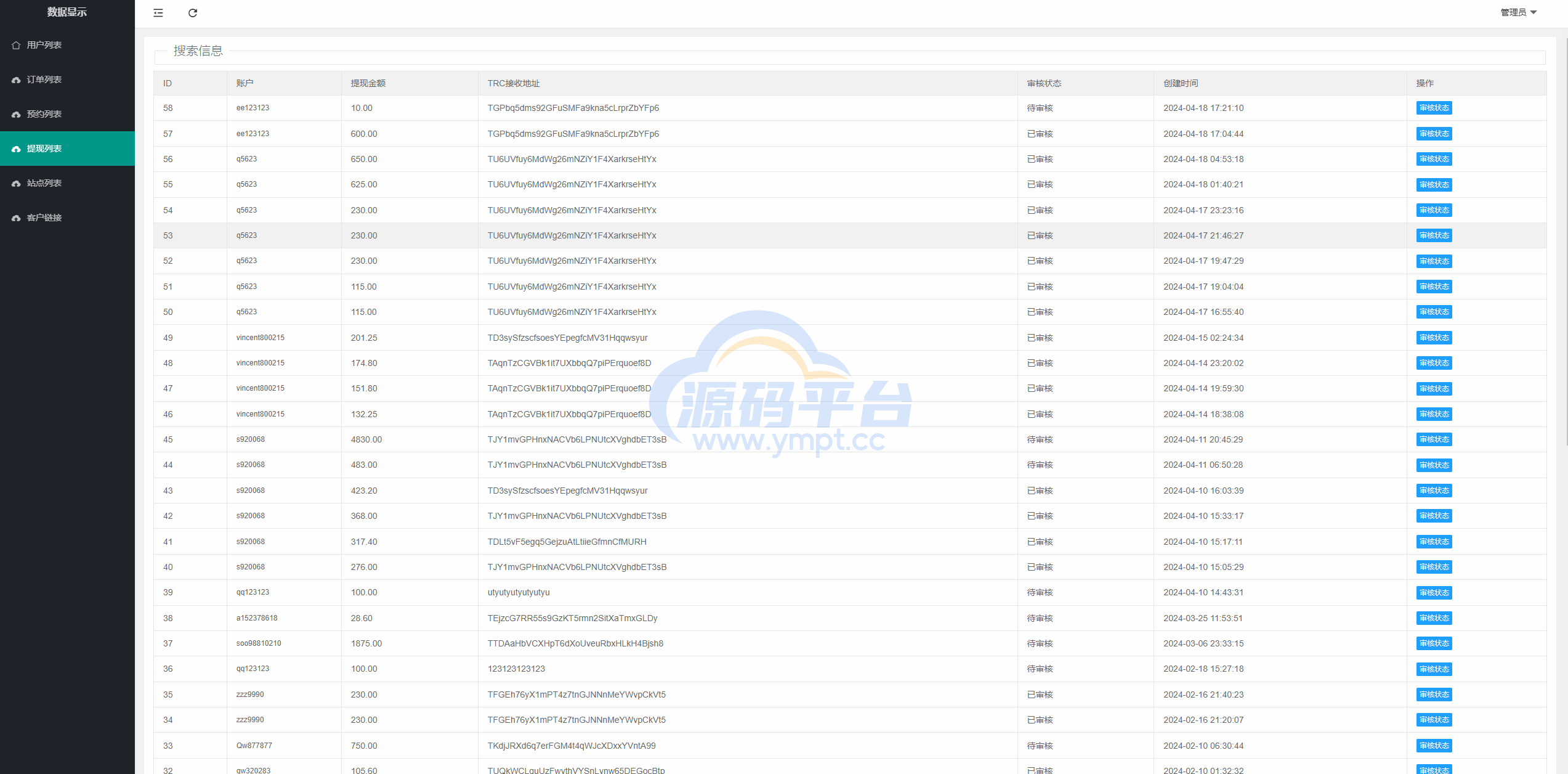Click the cloud icon beside 客户链接
Screen dimensions: 1568x774
(16, 218)
